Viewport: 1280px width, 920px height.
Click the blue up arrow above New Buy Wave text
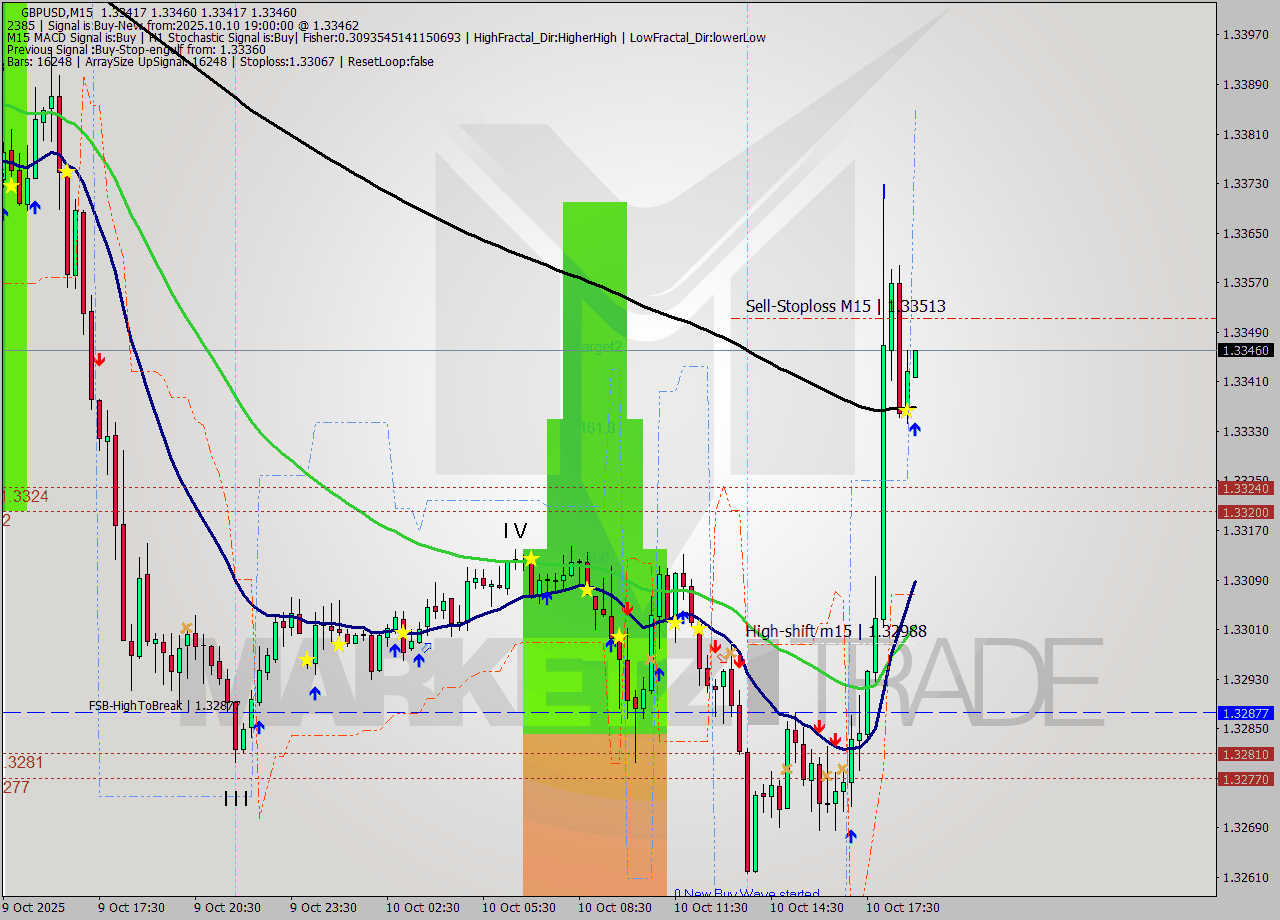click(x=851, y=836)
